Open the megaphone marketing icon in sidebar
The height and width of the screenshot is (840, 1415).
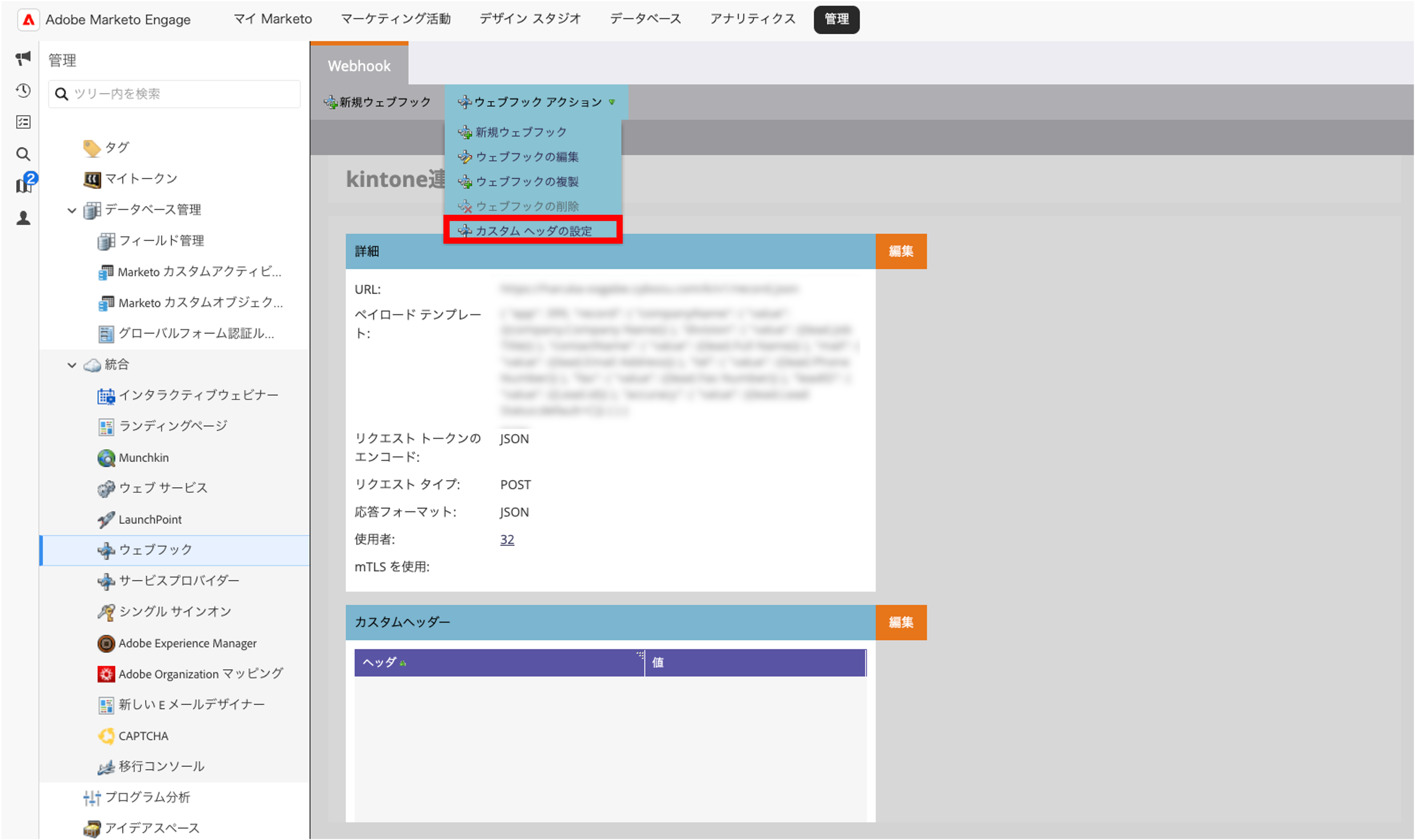23,58
